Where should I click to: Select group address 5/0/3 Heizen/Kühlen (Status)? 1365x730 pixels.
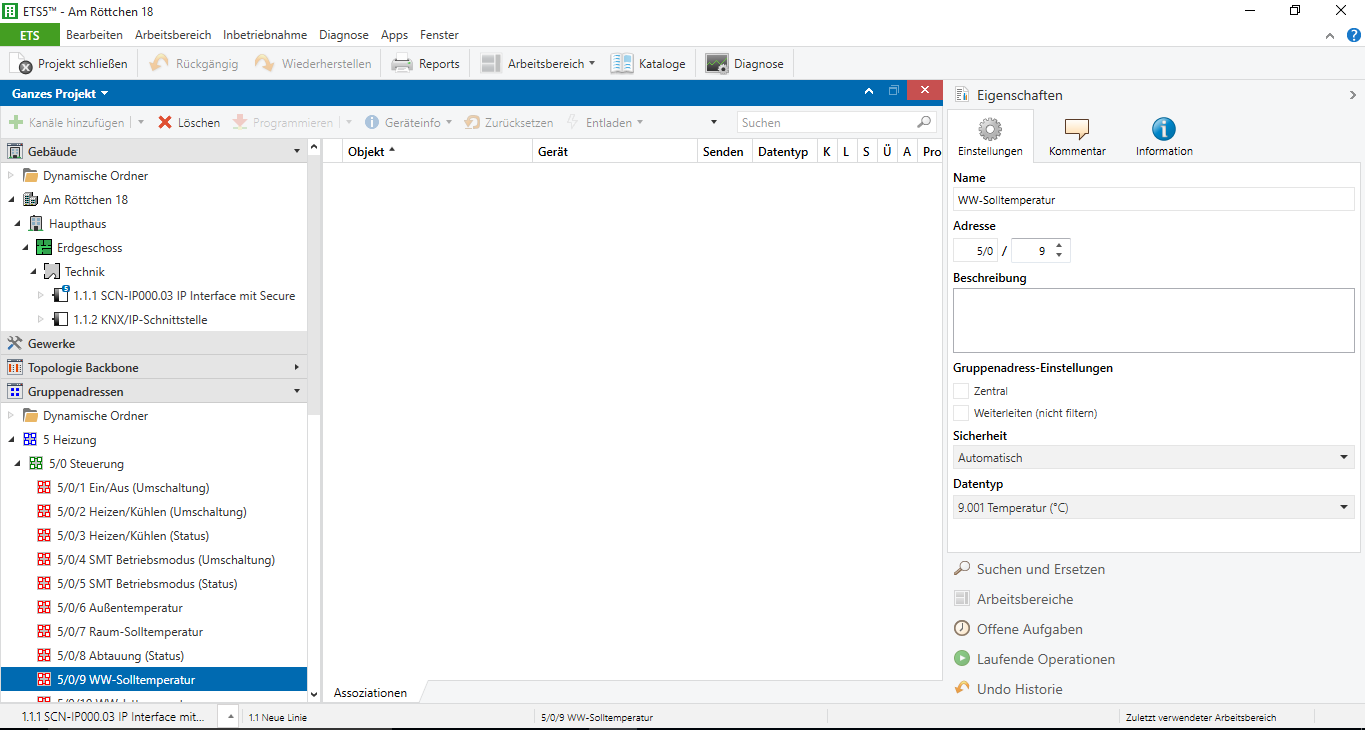[x=133, y=536]
